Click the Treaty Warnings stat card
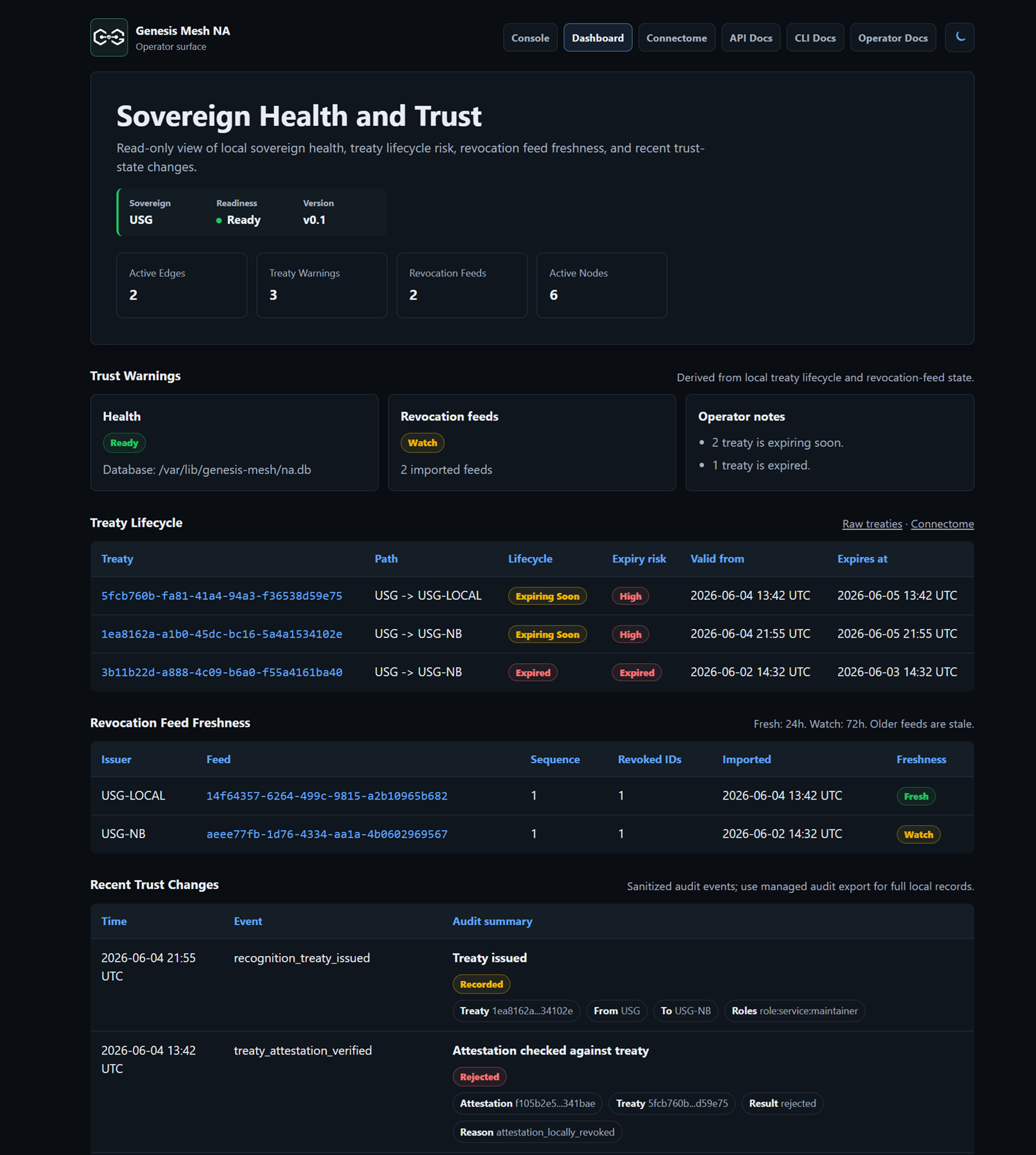Viewport: 1036px width, 1155px height. pos(322,285)
